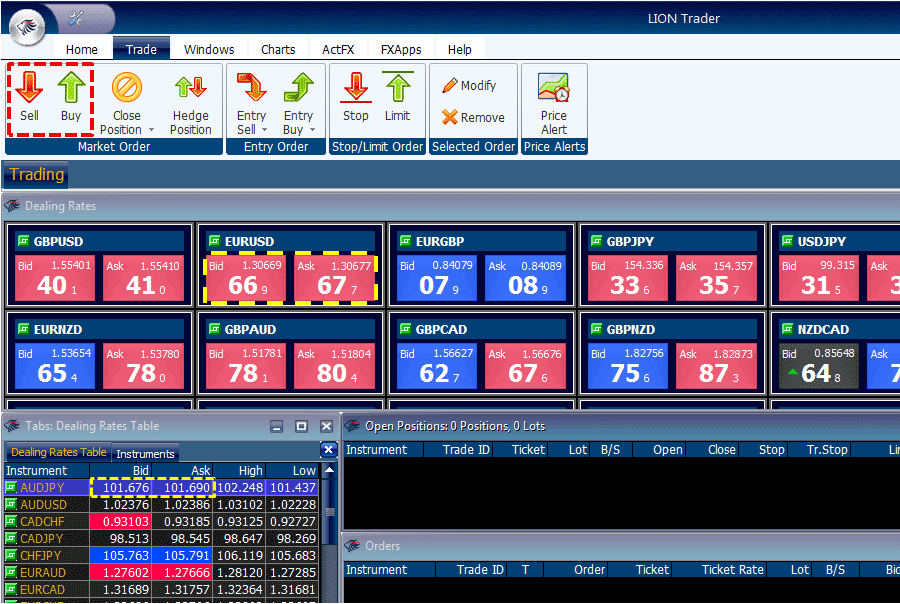Select the CADJPY instrument row
Screen dimensions: 900x604
click(161, 539)
